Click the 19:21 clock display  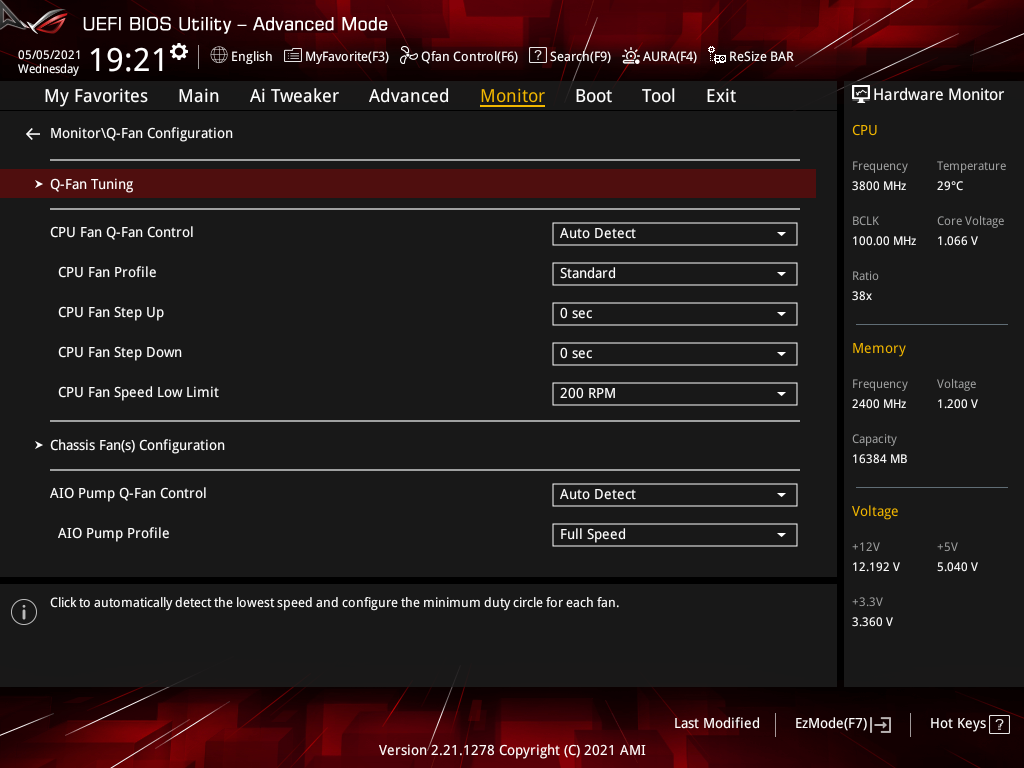click(x=127, y=60)
